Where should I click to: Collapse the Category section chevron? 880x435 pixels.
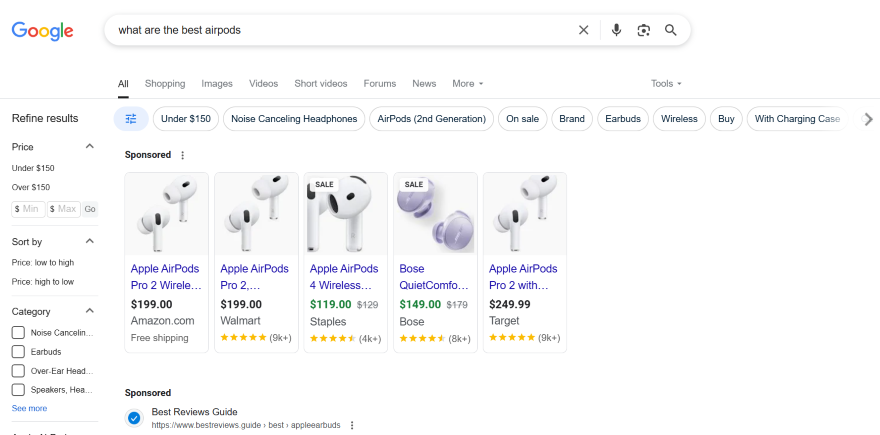tap(89, 311)
